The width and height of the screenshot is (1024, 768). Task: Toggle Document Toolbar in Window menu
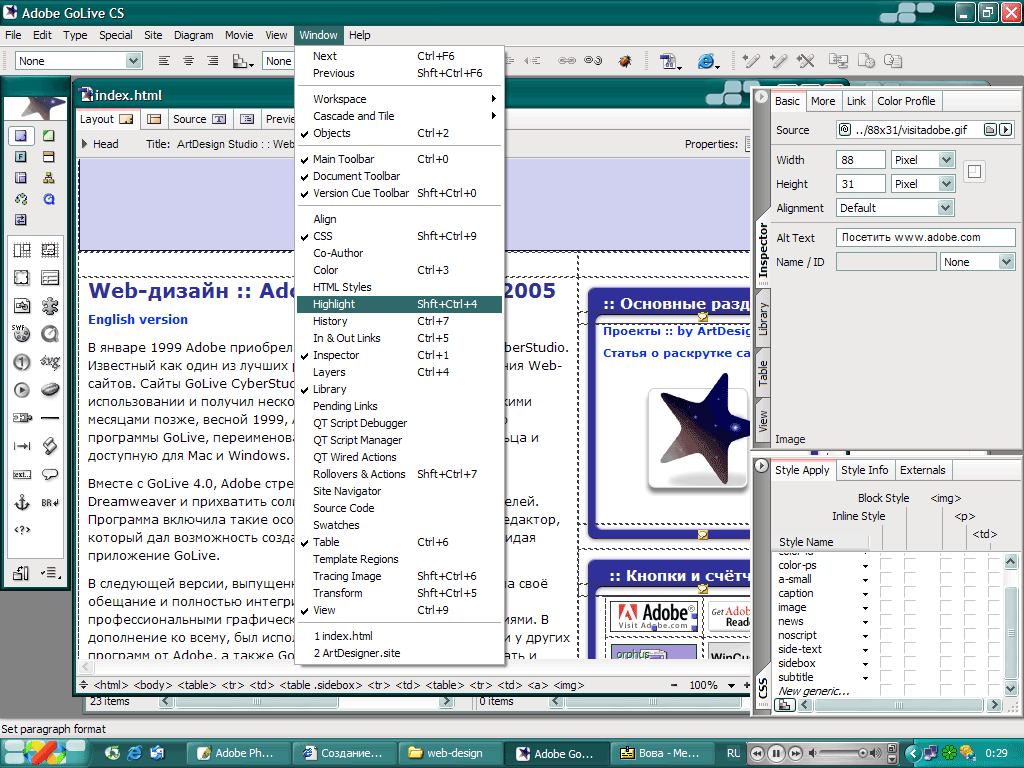[399, 176]
